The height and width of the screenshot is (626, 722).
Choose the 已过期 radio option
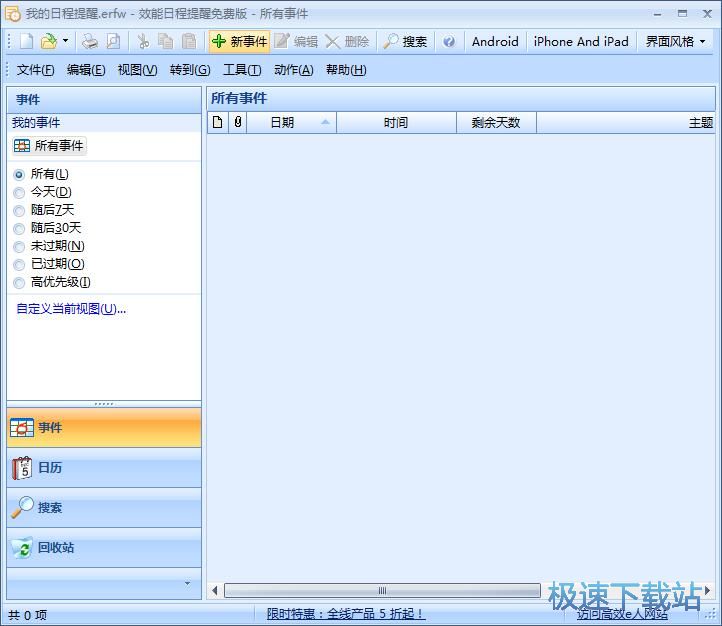(19, 264)
